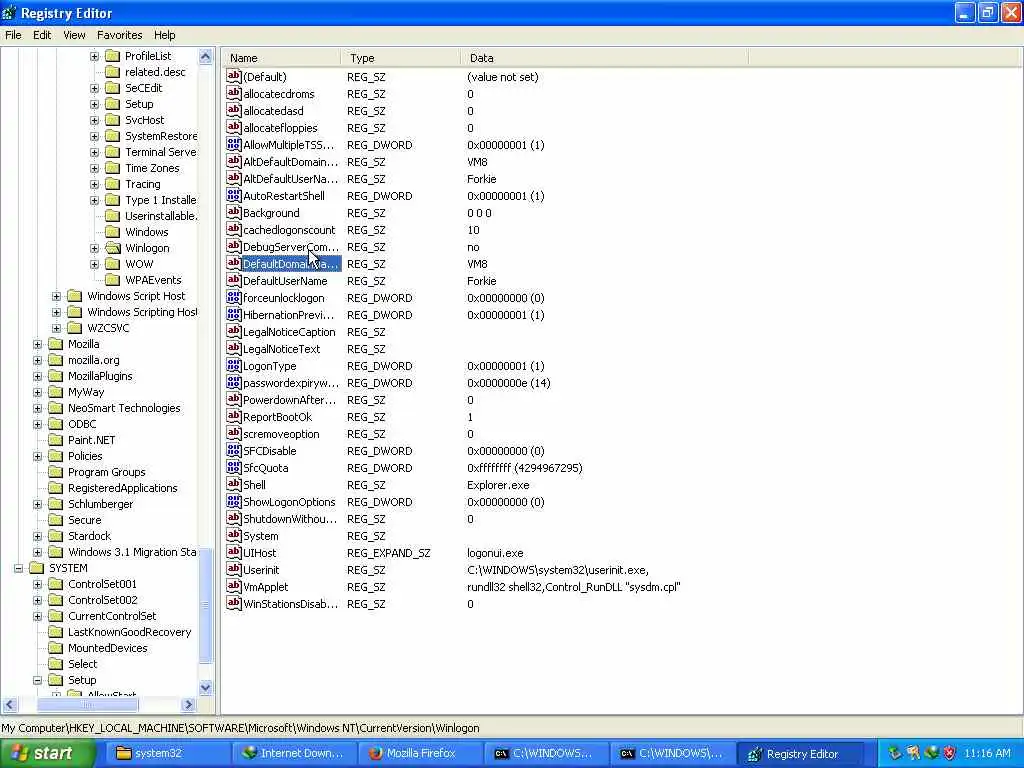
Task: Expand the ProfileList key
Action: pyautogui.click(x=95, y=56)
